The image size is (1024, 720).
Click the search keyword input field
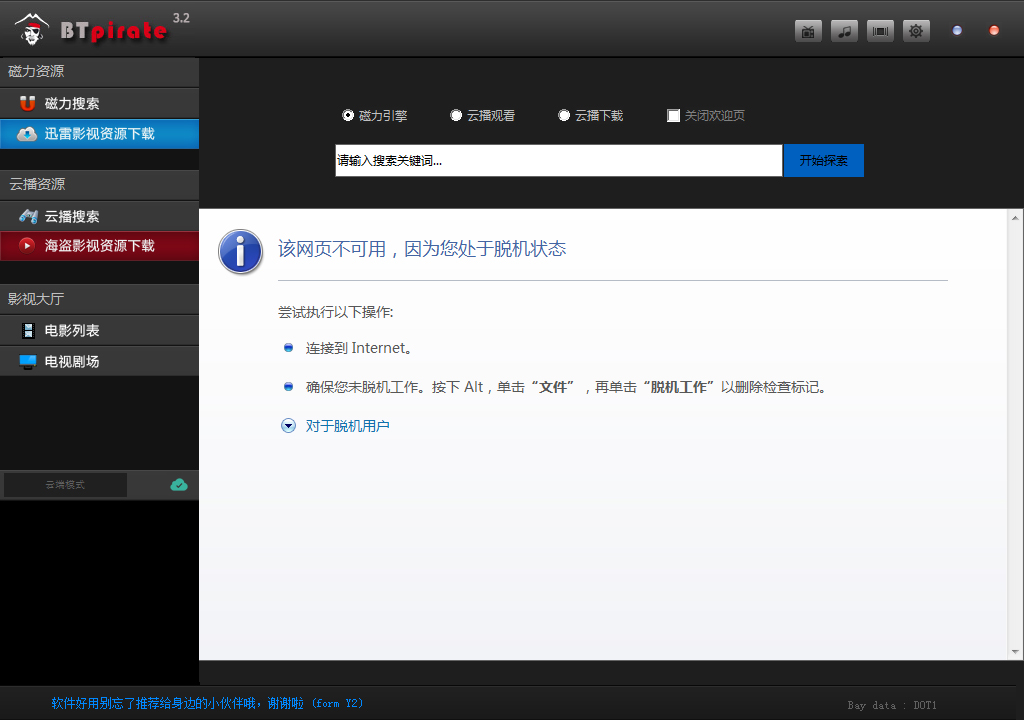click(x=558, y=160)
